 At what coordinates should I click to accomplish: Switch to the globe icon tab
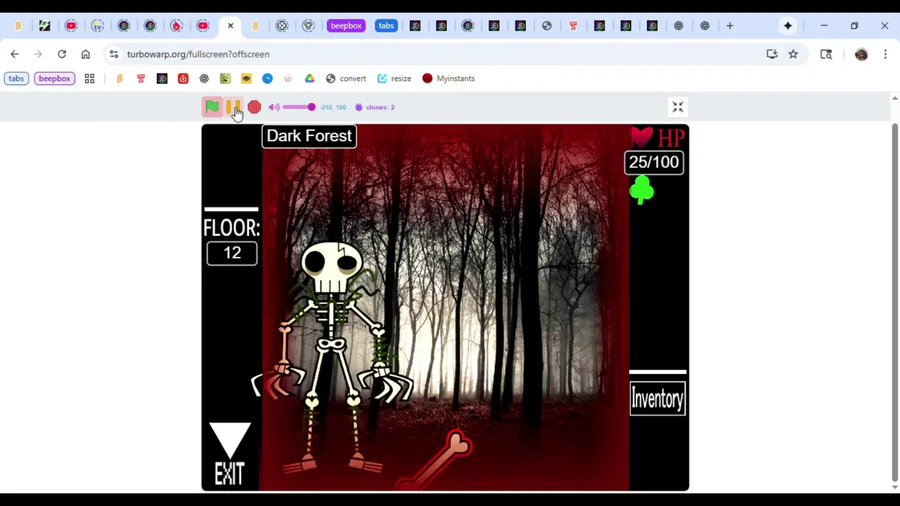click(546, 26)
